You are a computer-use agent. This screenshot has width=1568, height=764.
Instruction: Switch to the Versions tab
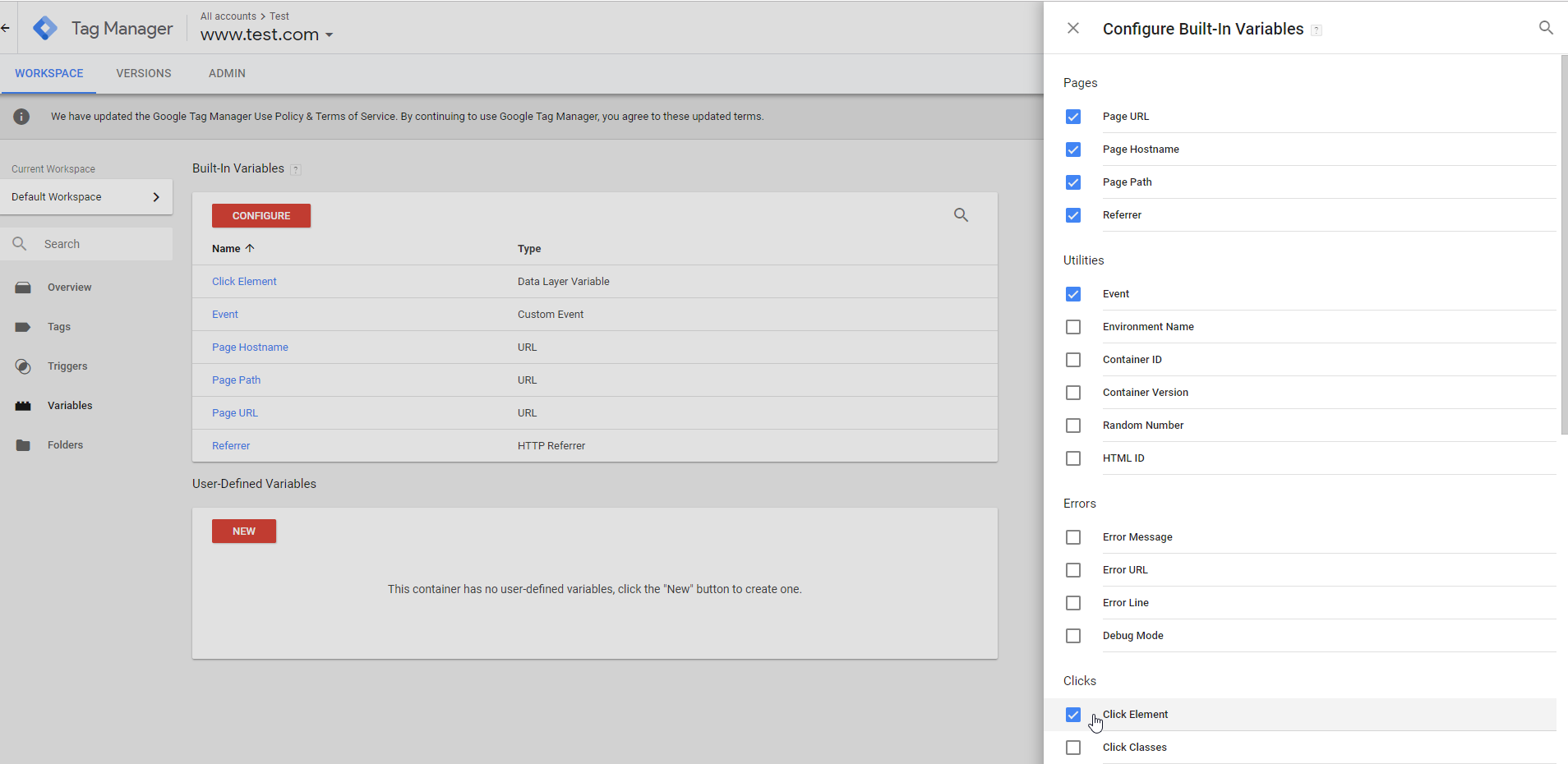click(x=144, y=73)
